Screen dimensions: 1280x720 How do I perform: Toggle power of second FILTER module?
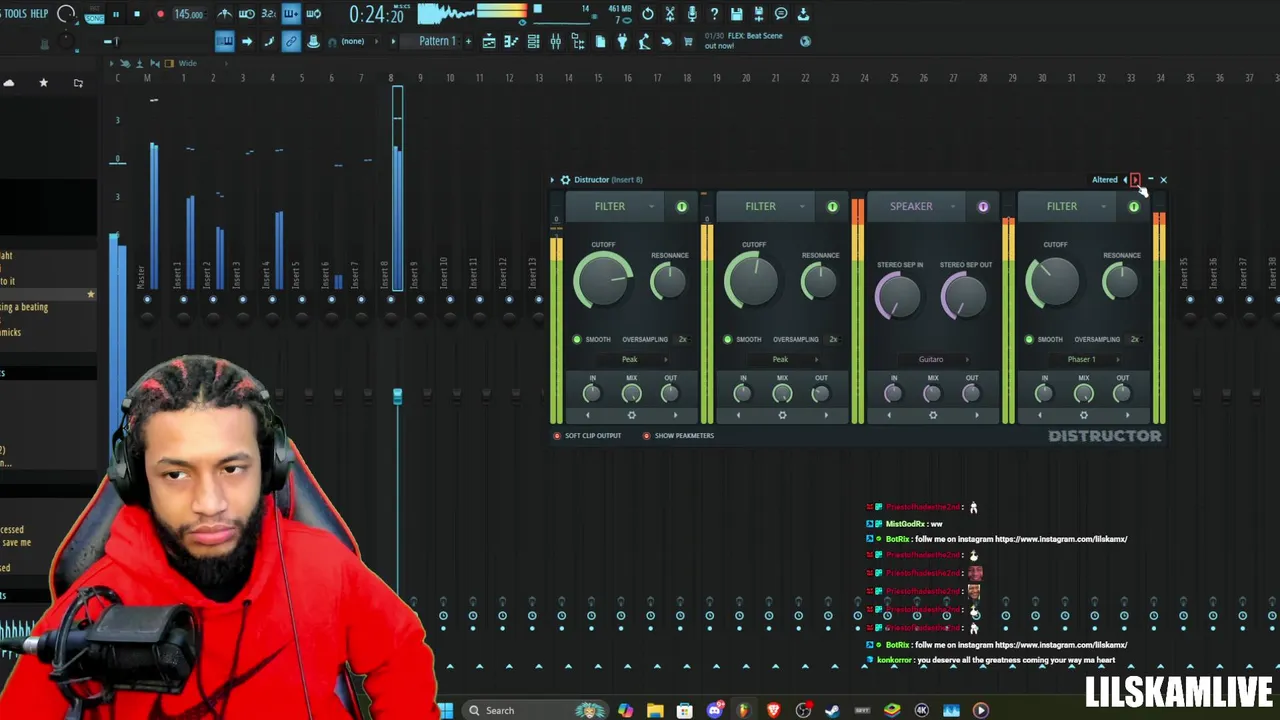pos(832,207)
